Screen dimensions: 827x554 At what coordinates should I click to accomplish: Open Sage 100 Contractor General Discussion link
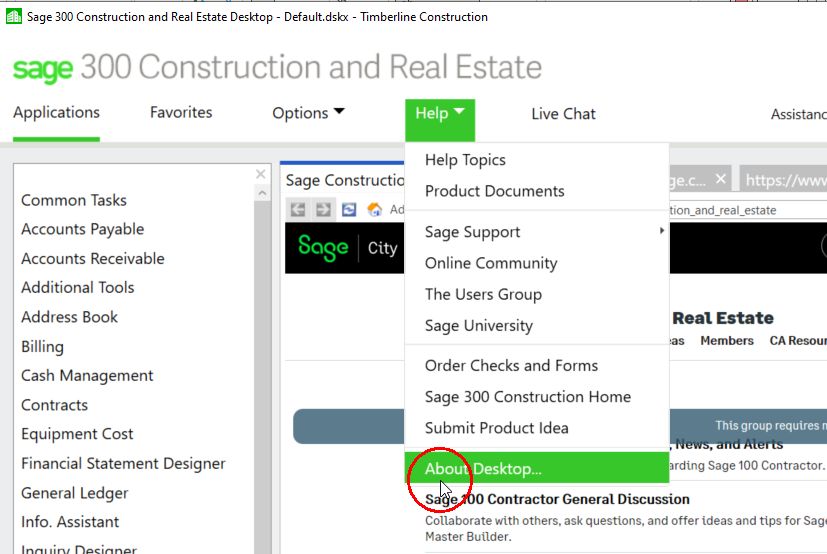click(x=557, y=499)
